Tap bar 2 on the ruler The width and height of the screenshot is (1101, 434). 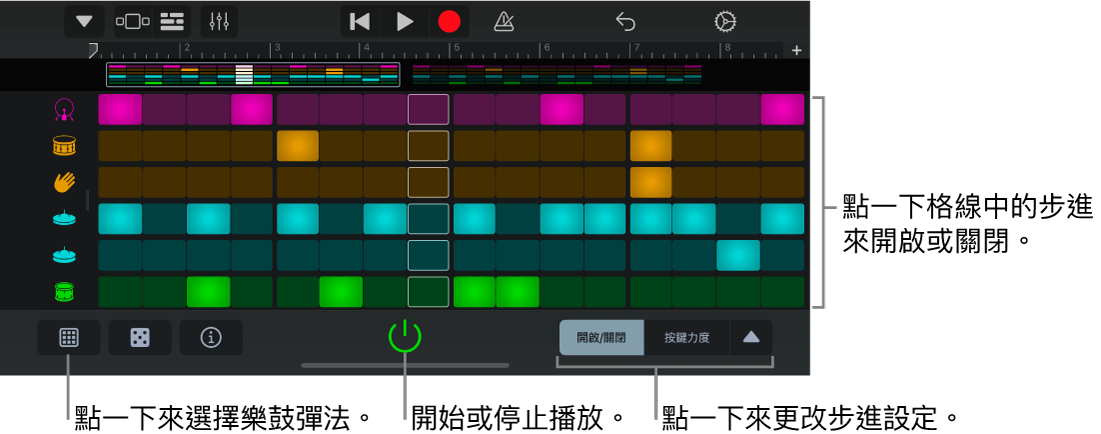[x=185, y=50]
